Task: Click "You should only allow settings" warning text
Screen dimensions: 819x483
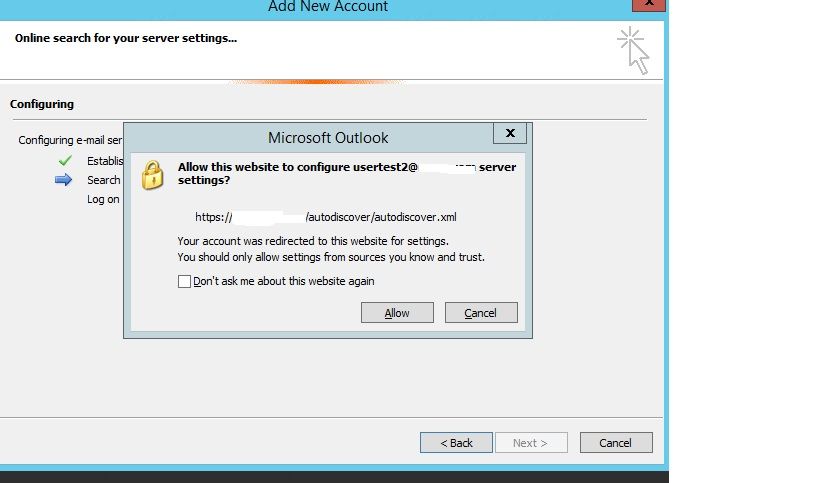Action: (331, 257)
